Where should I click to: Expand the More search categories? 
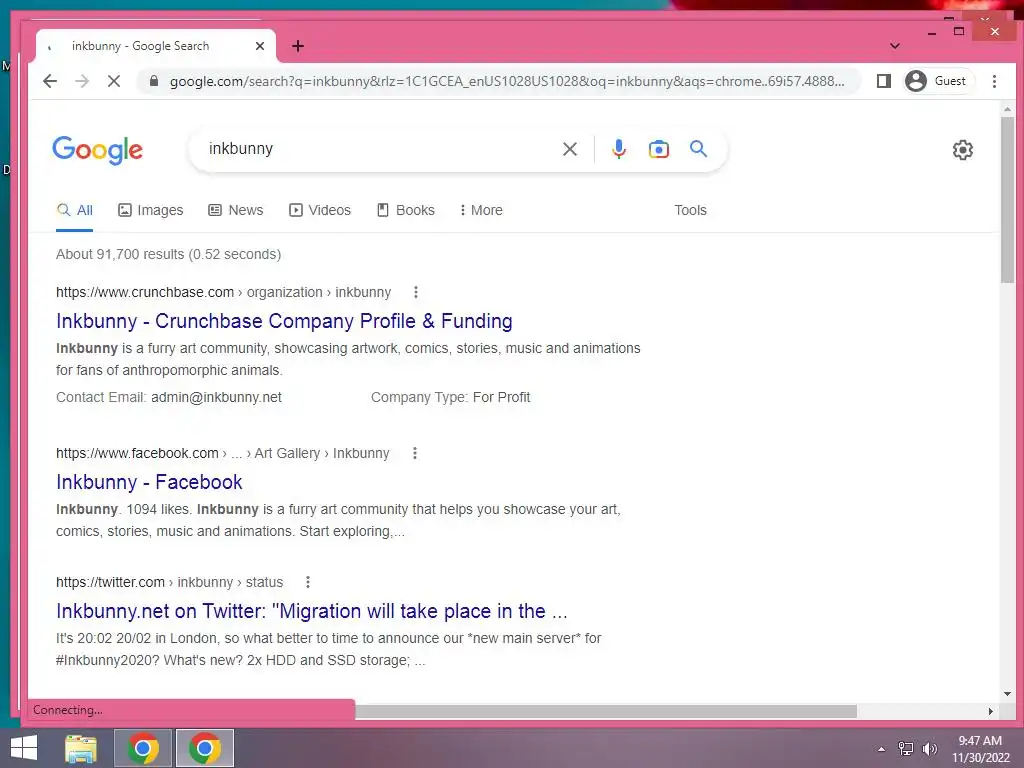[x=481, y=210]
